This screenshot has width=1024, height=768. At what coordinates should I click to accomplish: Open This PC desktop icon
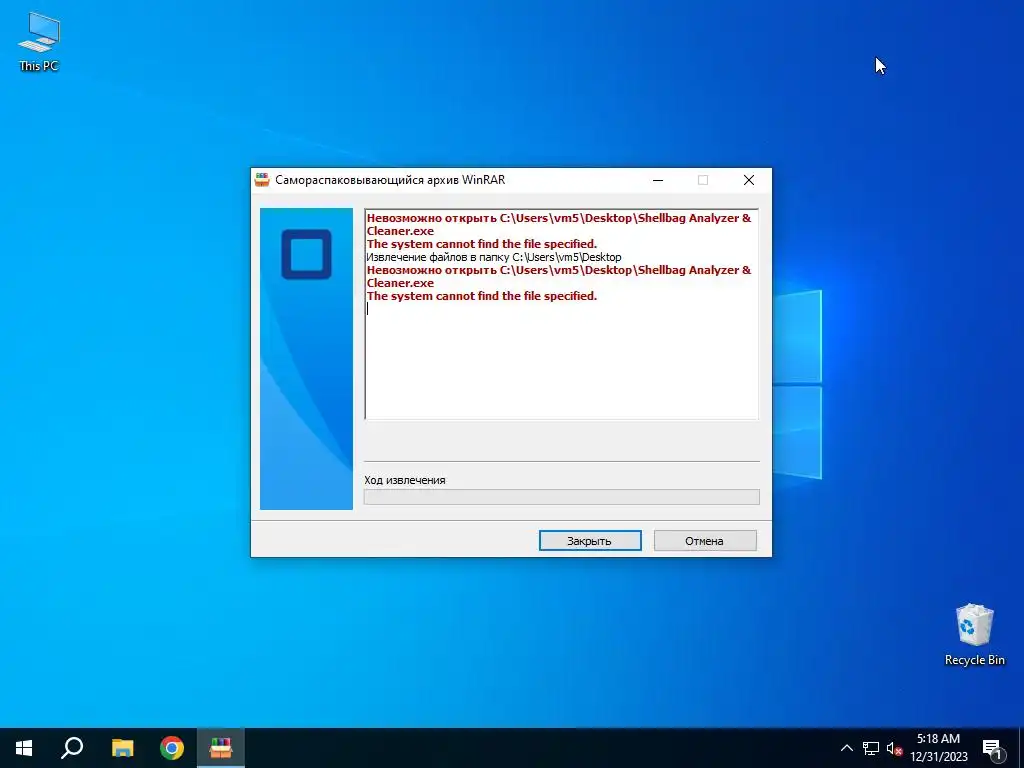(39, 42)
